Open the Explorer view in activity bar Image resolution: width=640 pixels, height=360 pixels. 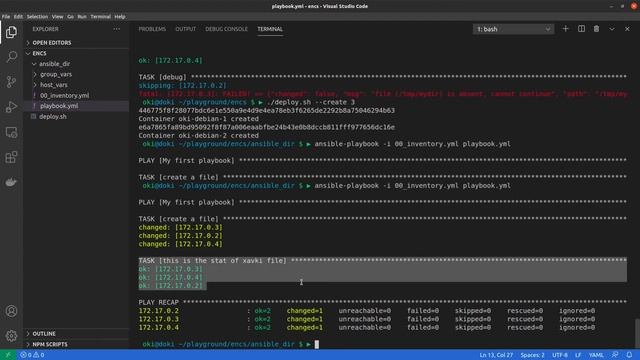pyautogui.click(x=11, y=32)
